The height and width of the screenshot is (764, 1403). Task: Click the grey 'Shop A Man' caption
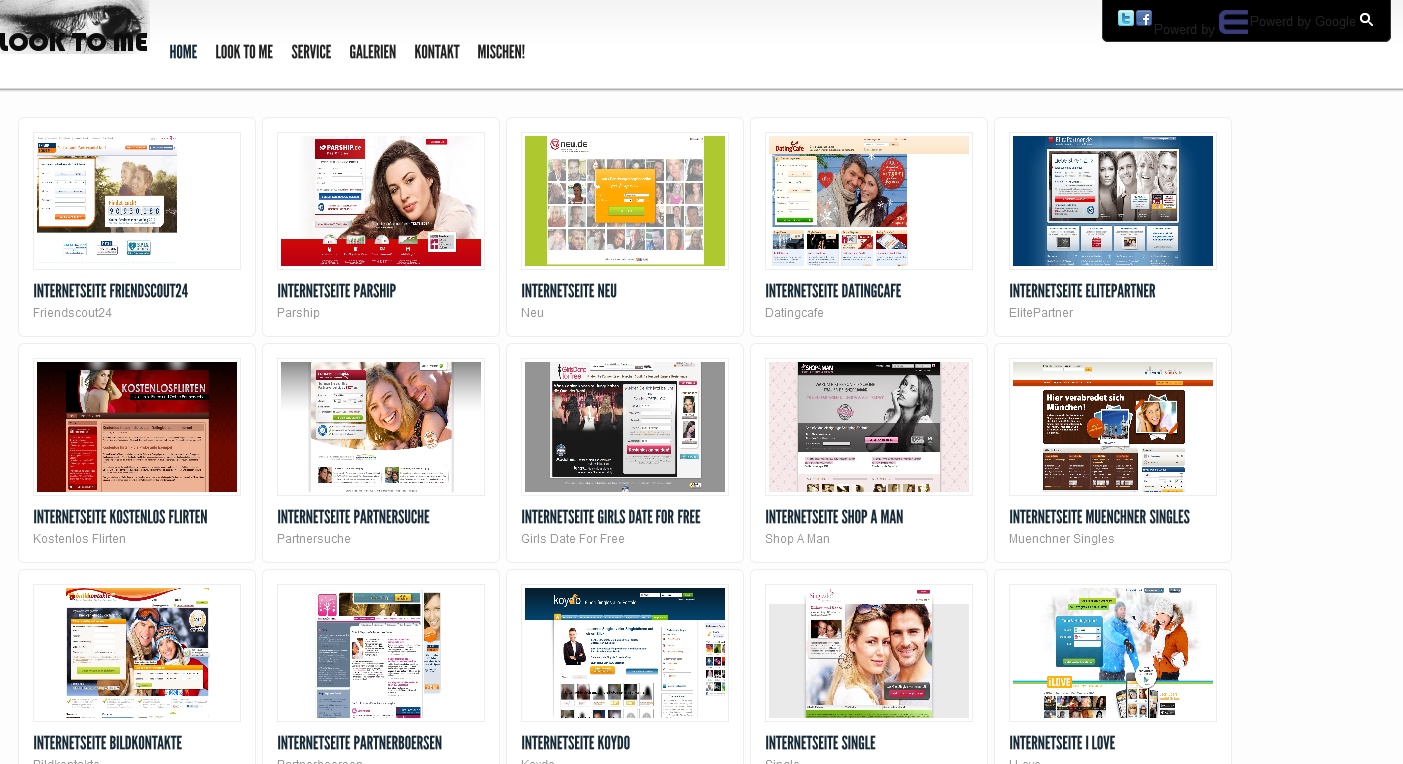coord(797,539)
